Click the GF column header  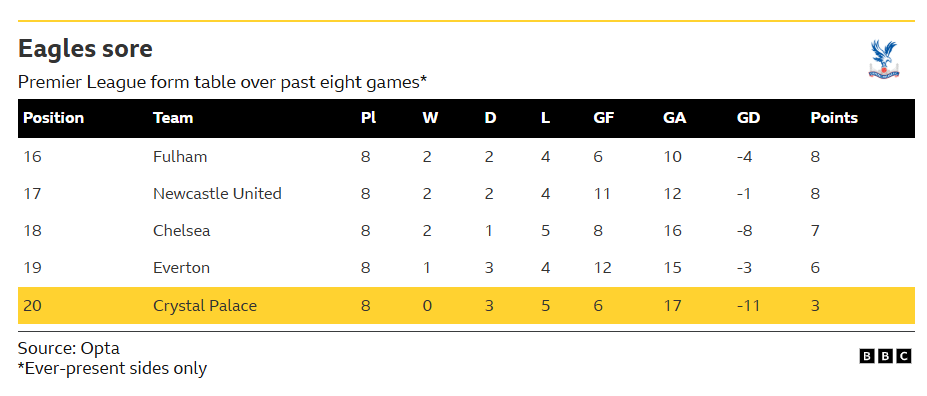(x=604, y=118)
